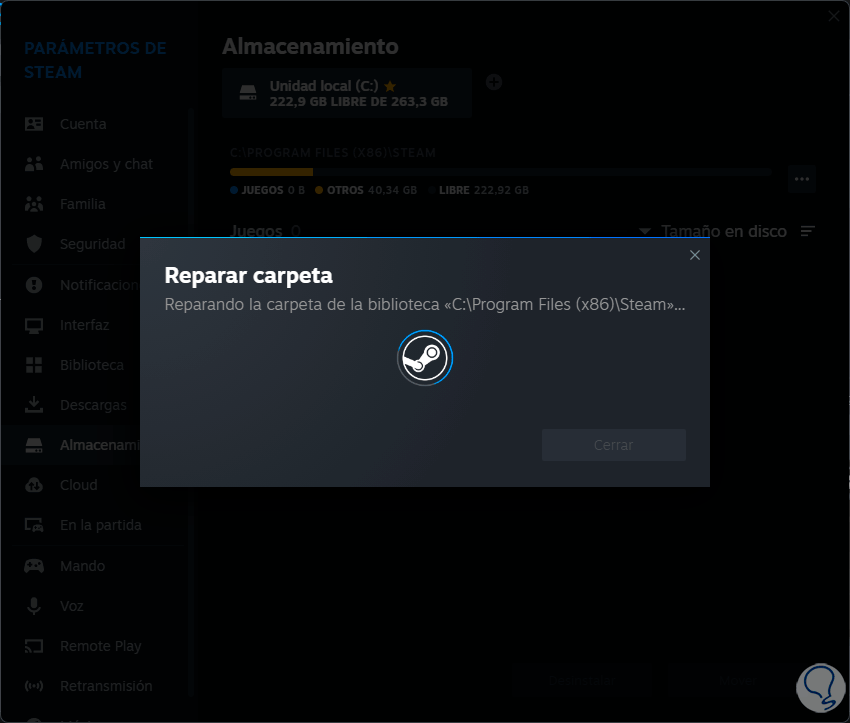Click the sort order lines icon

(x=808, y=231)
